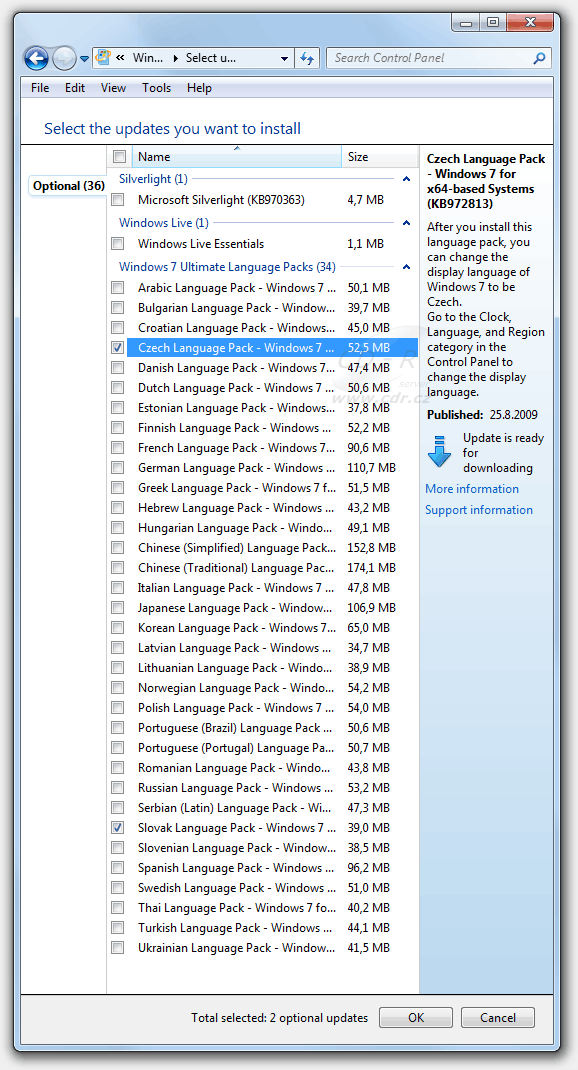This screenshot has width=578, height=1070.
Task: Click the Cancel button
Action: (x=497, y=1017)
